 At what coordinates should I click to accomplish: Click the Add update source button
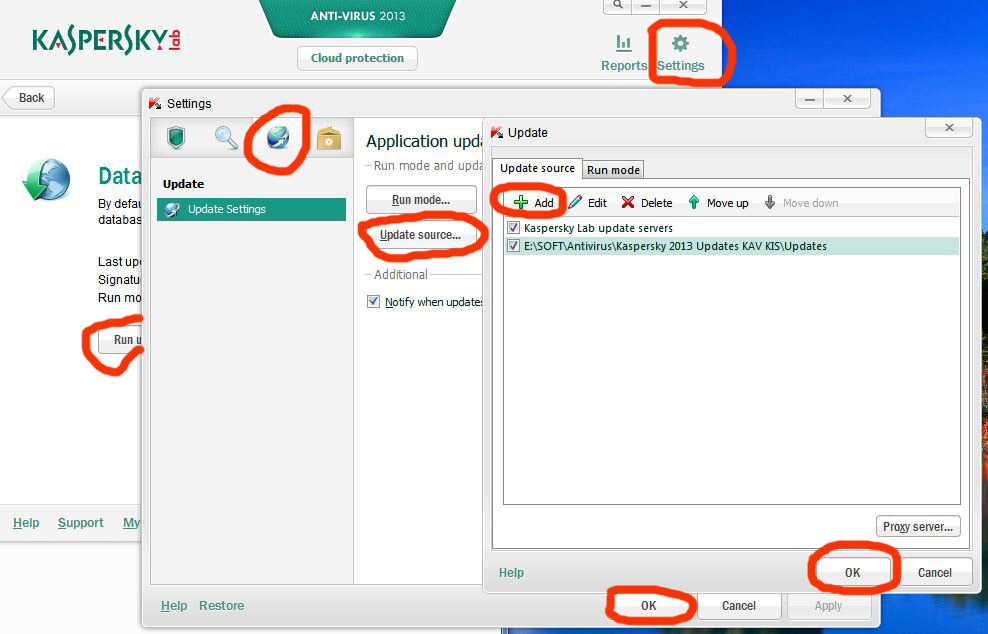(x=533, y=202)
